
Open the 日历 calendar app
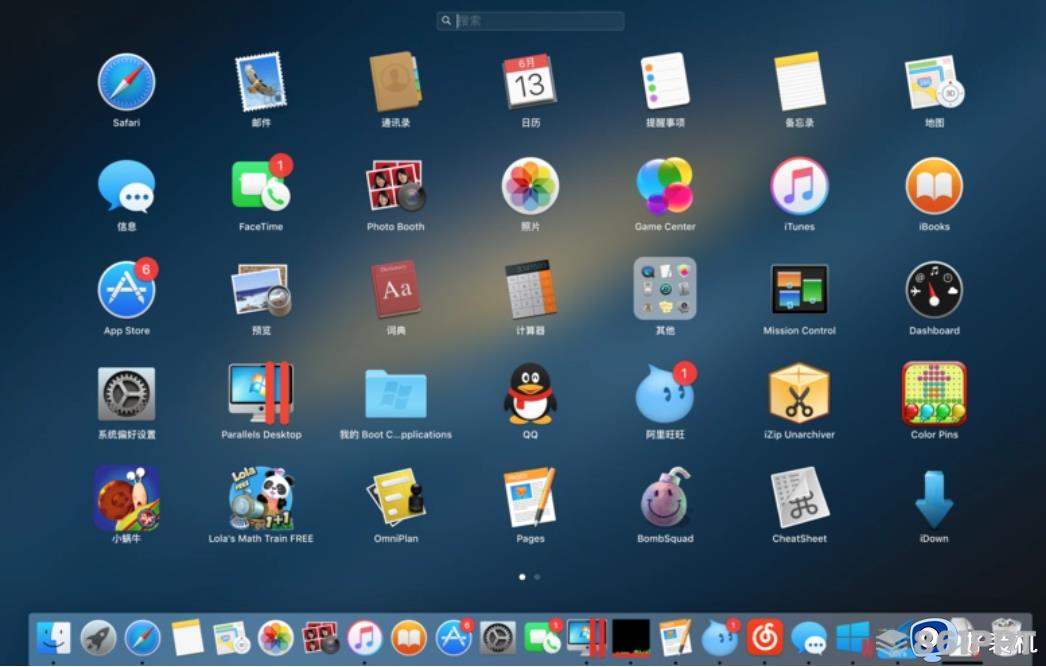tap(530, 82)
